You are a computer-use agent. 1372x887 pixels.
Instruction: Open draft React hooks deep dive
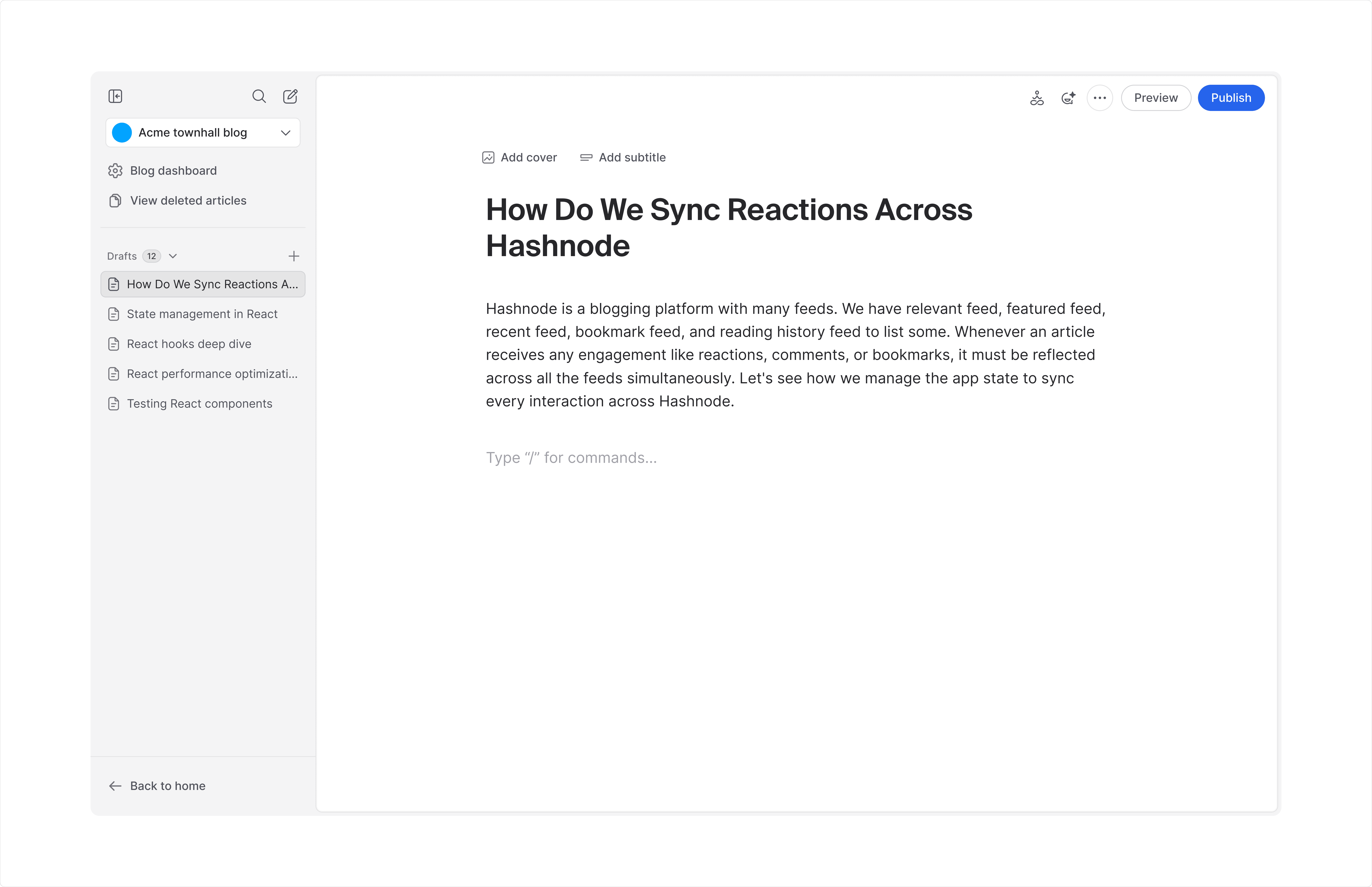[203, 344]
